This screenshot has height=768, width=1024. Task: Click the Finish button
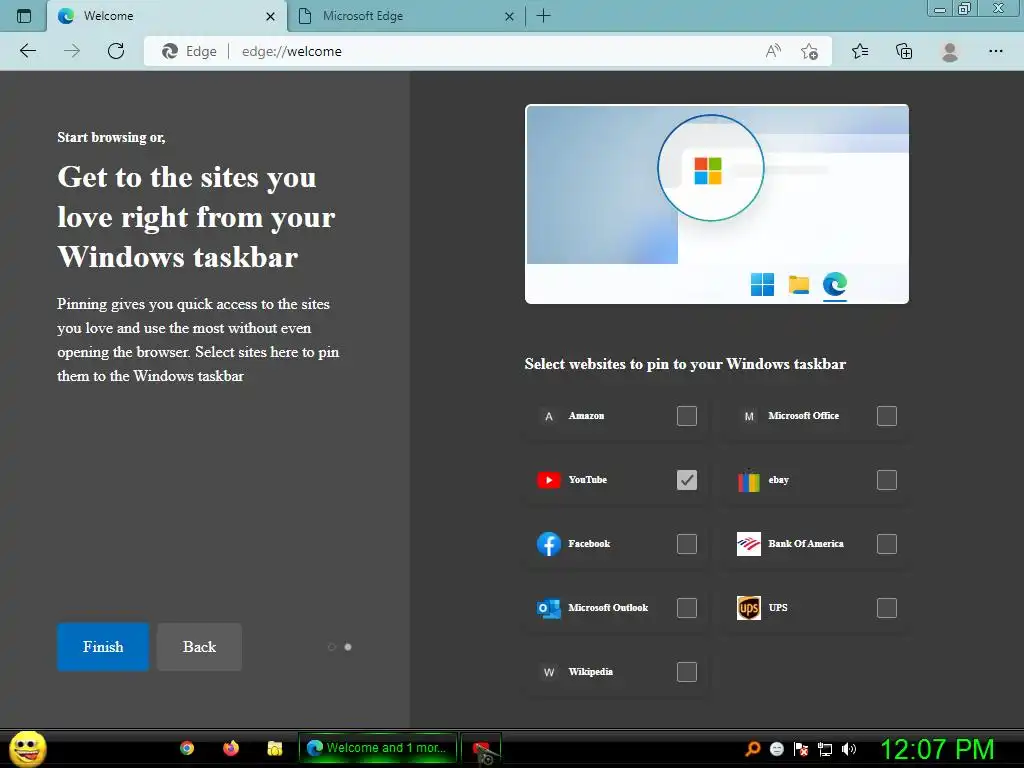(103, 647)
